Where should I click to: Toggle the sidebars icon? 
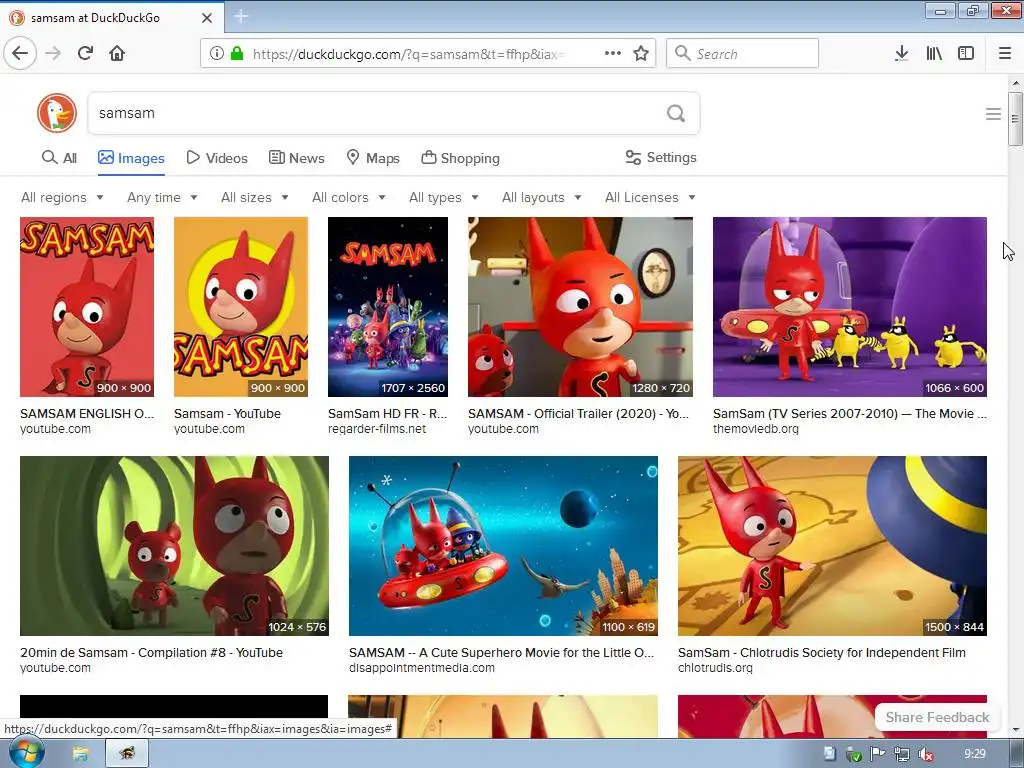966,54
